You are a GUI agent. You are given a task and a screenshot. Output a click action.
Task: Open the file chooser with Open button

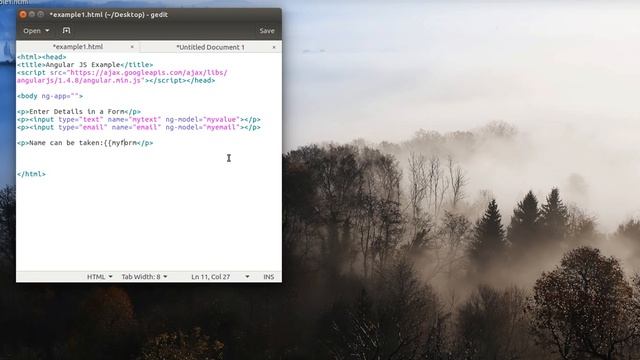[x=31, y=31]
